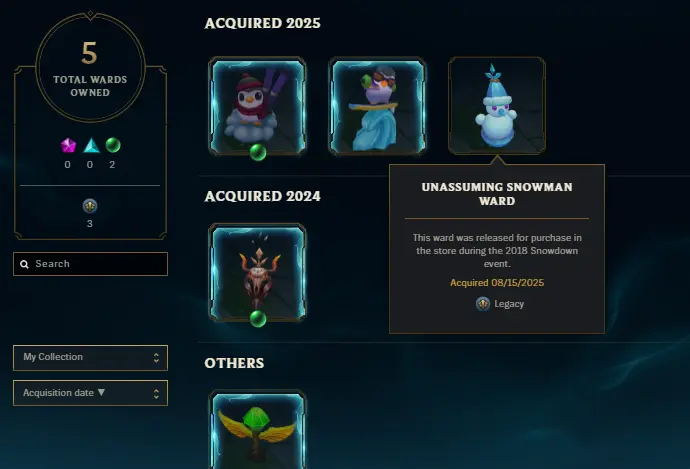Select the horned skull ward from 2024
The image size is (690, 469).
click(x=257, y=272)
